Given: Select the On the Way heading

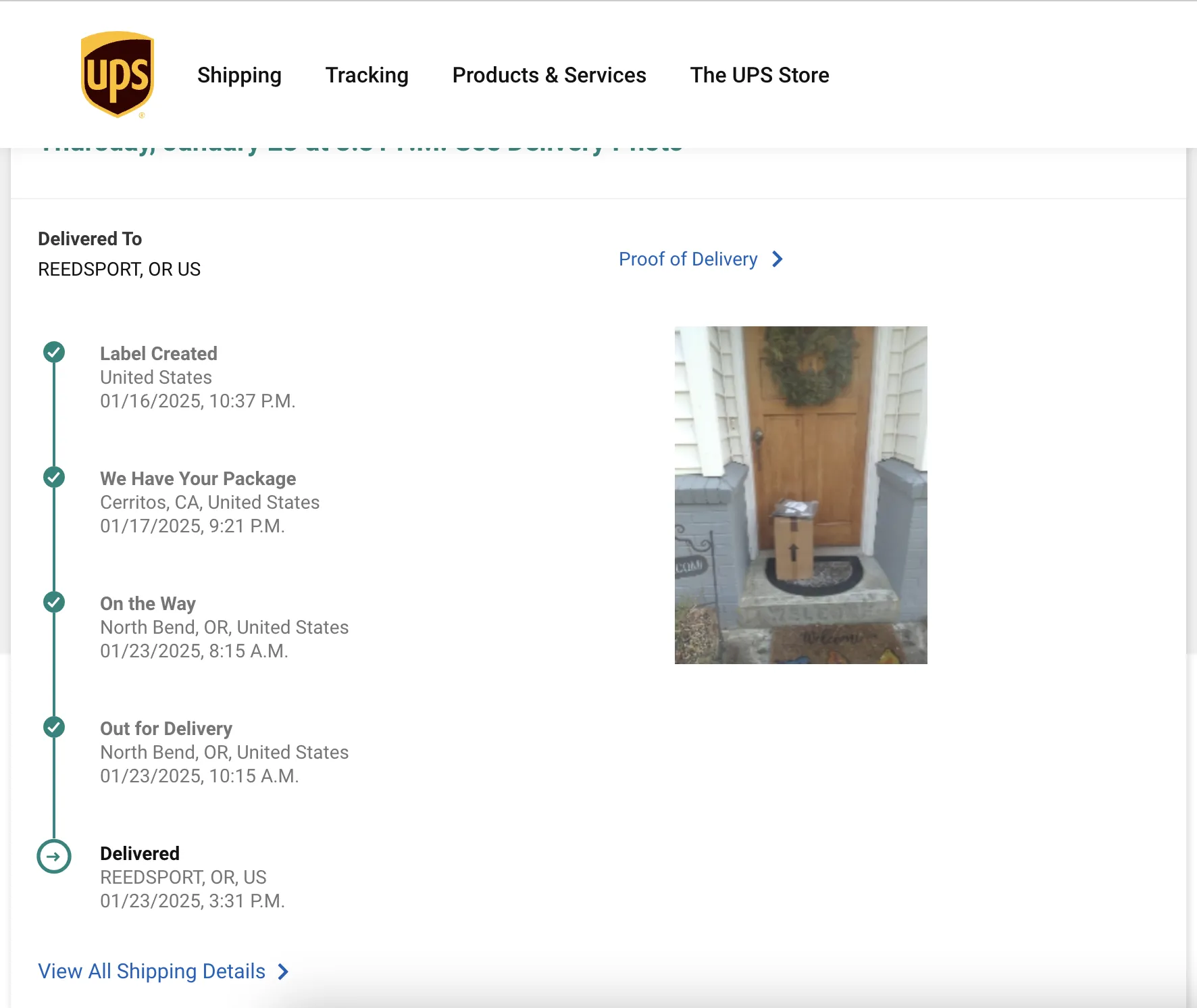Looking at the screenshot, I should pos(148,603).
